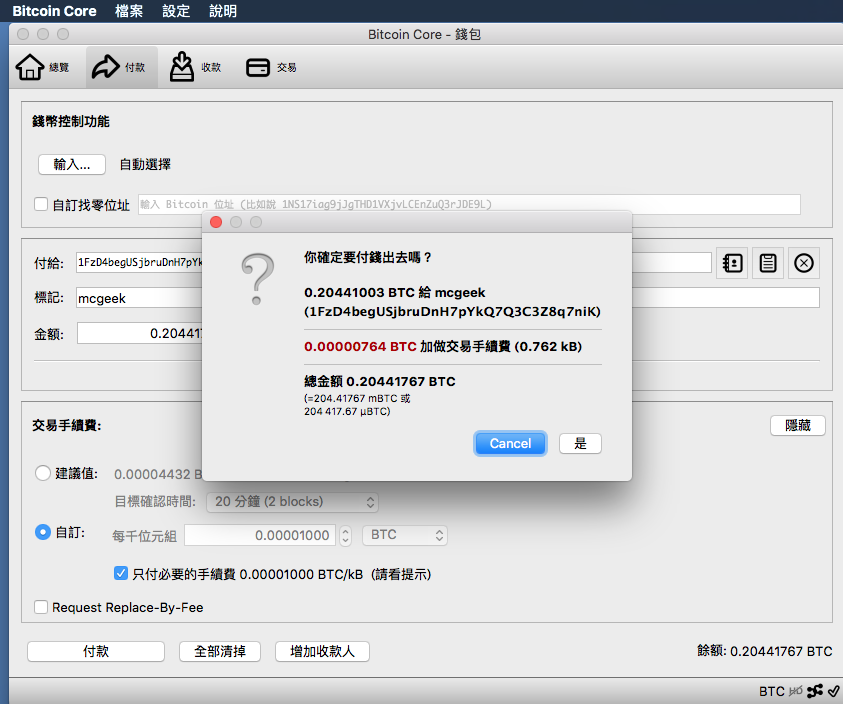The image size is (843, 704).
Task: Click the question mark icon in the dialog
Action: pyautogui.click(x=258, y=280)
